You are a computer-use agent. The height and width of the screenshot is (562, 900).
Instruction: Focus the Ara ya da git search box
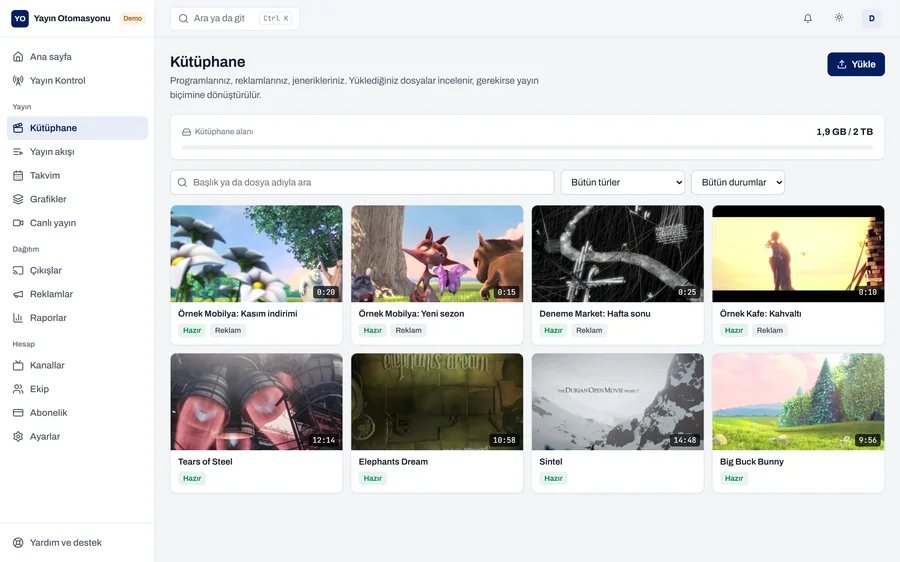coord(234,18)
